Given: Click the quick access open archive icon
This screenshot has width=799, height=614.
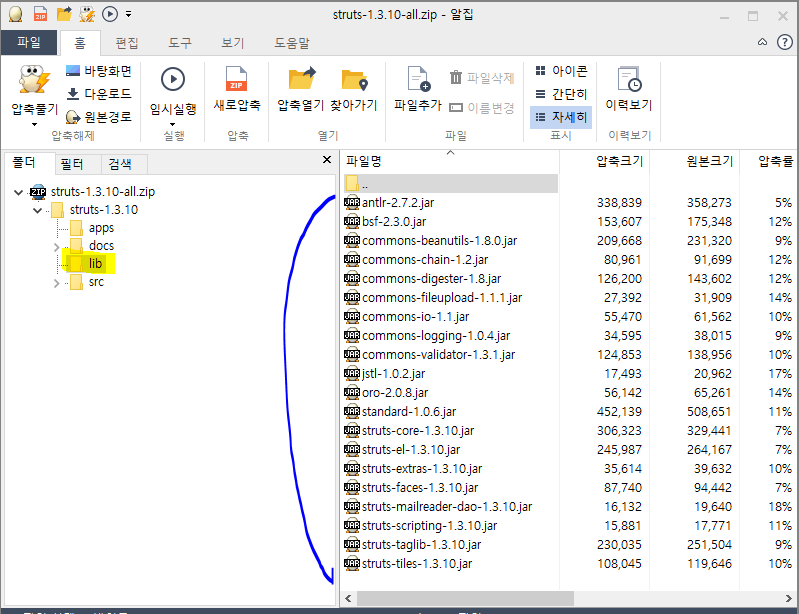Looking at the screenshot, I should 64,14.
